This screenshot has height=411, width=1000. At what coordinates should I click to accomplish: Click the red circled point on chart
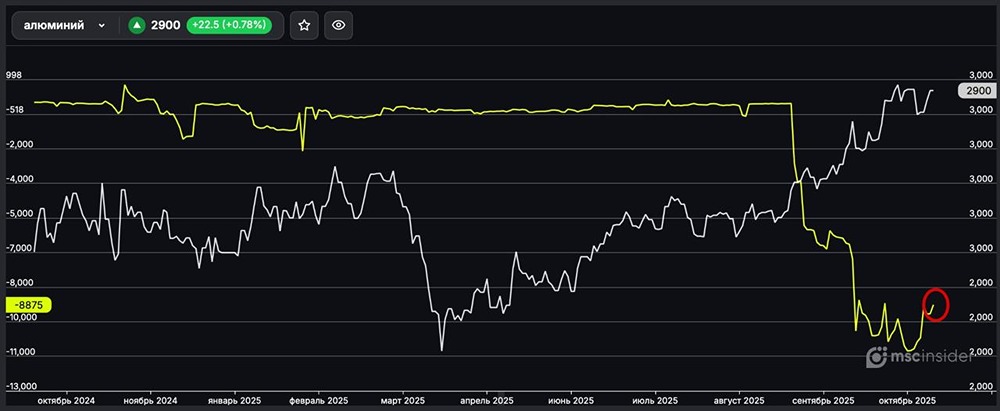936,303
